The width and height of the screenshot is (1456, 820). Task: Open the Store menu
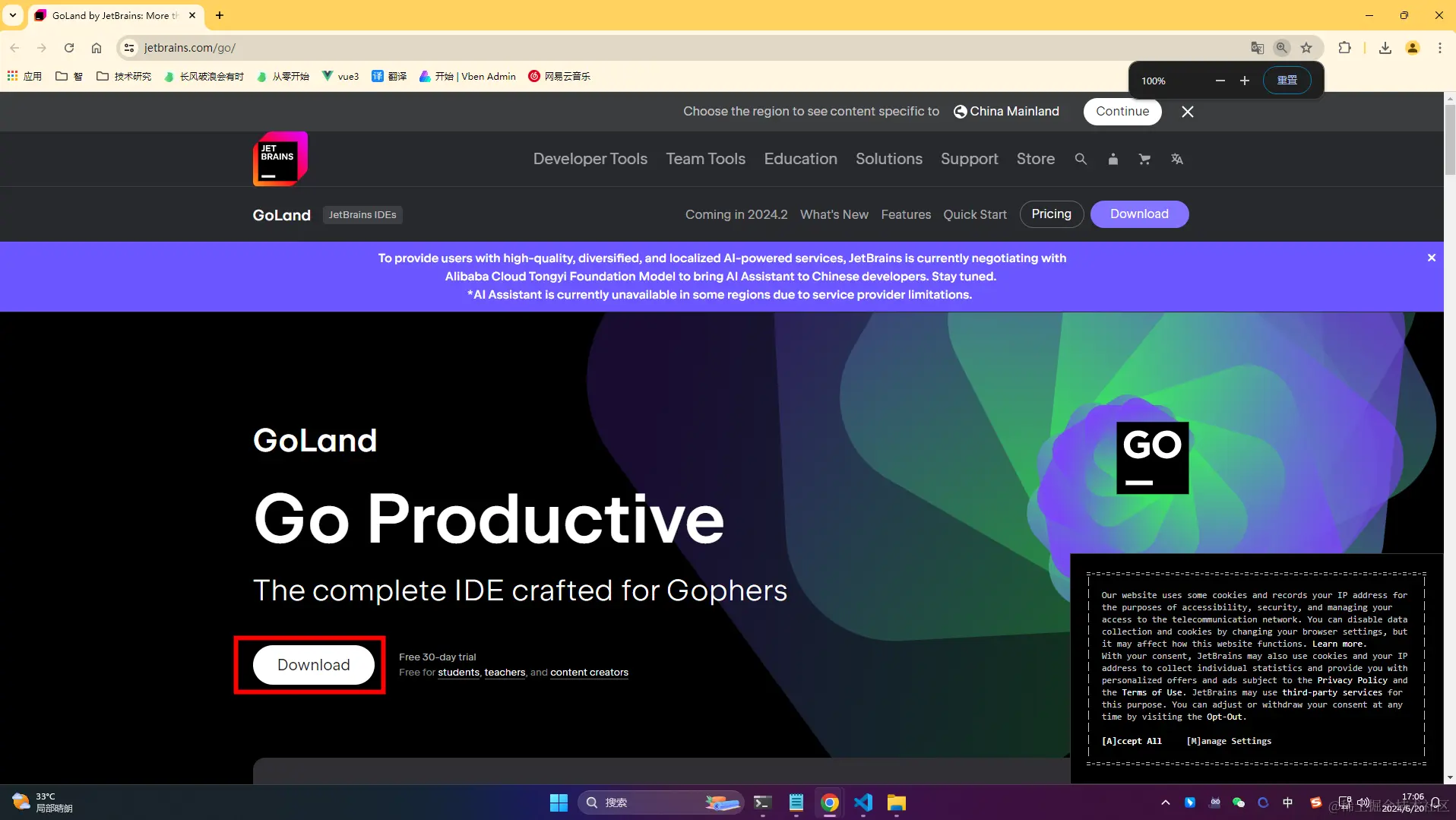[1036, 159]
